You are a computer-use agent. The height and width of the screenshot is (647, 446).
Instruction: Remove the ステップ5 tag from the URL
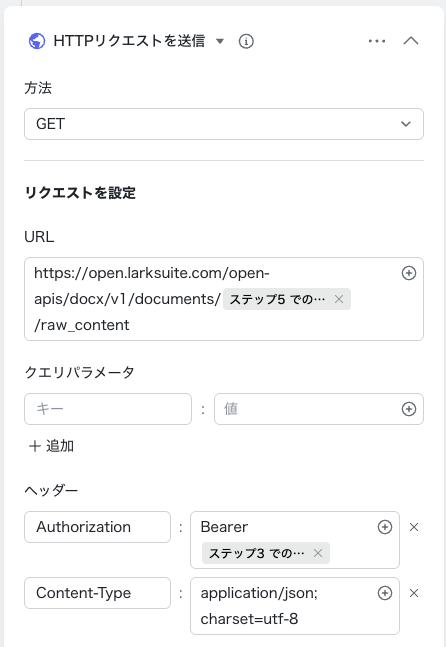pyautogui.click(x=339, y=299)
